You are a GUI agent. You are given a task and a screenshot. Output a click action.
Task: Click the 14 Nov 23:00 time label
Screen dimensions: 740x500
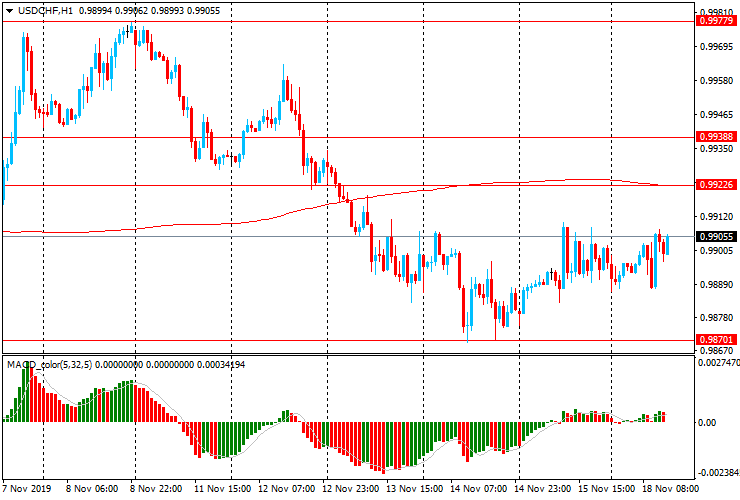[x=544, y=491]
